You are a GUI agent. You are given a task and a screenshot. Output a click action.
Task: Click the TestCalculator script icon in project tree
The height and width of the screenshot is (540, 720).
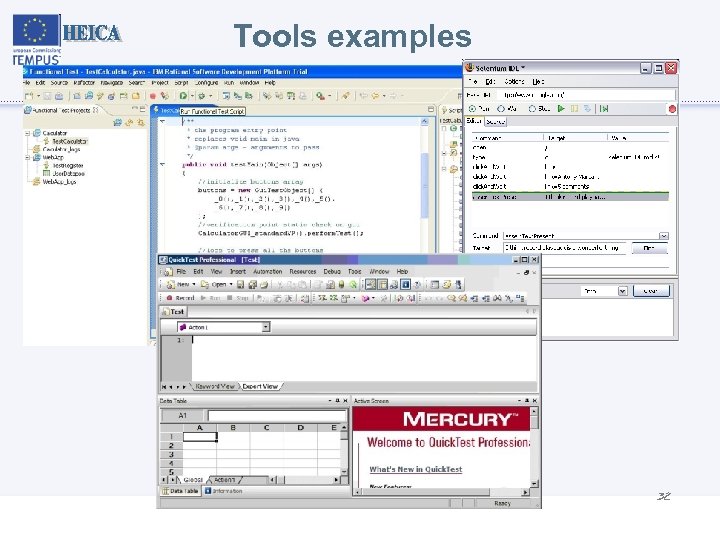coord(46,141)
